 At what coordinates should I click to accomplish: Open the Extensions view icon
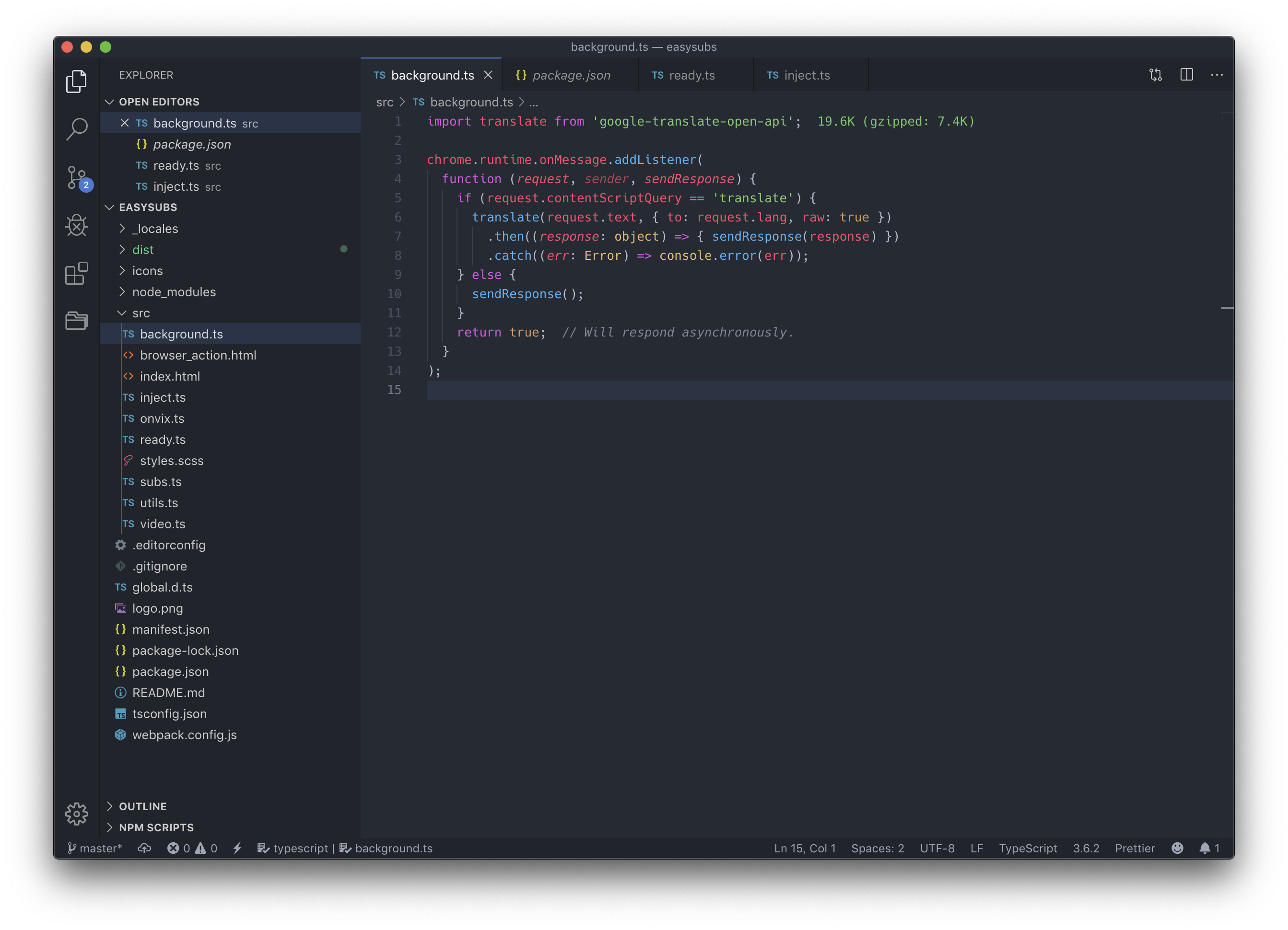(x=77, y=274)
